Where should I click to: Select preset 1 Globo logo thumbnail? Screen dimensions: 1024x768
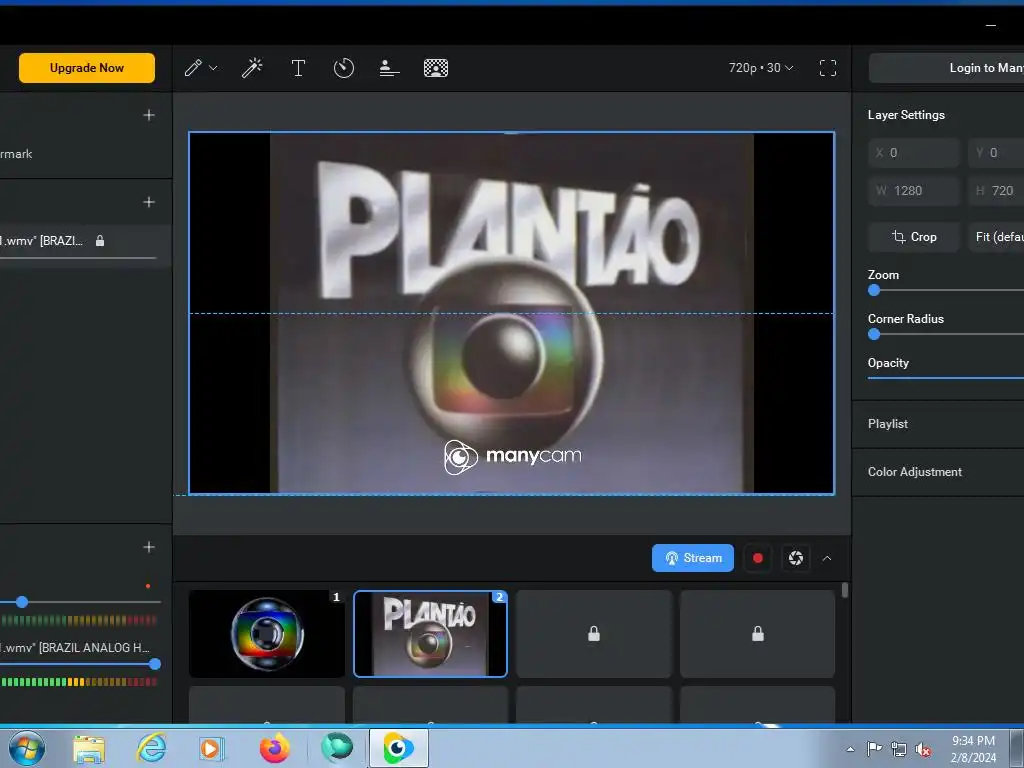point(266,633)
